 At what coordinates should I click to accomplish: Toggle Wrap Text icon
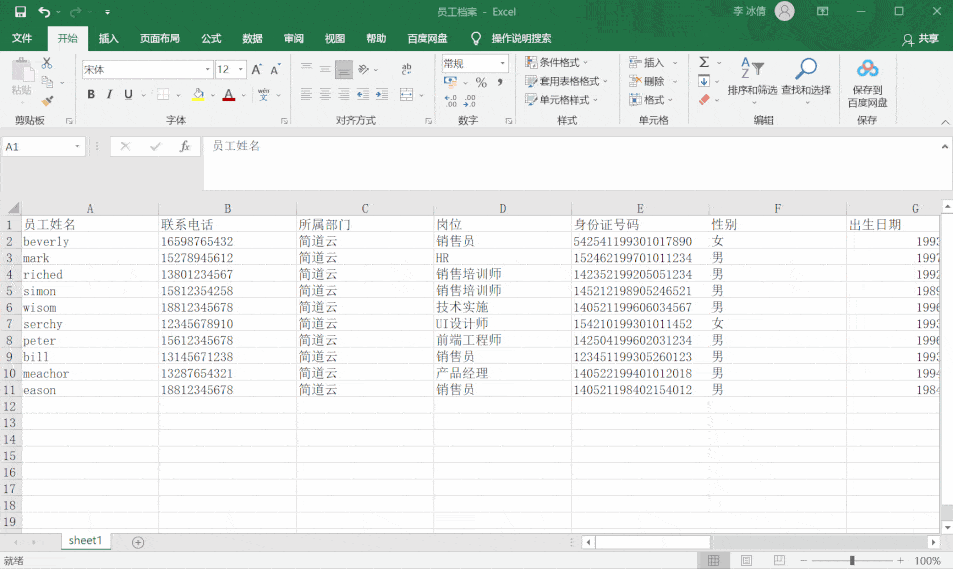[407, 69]
